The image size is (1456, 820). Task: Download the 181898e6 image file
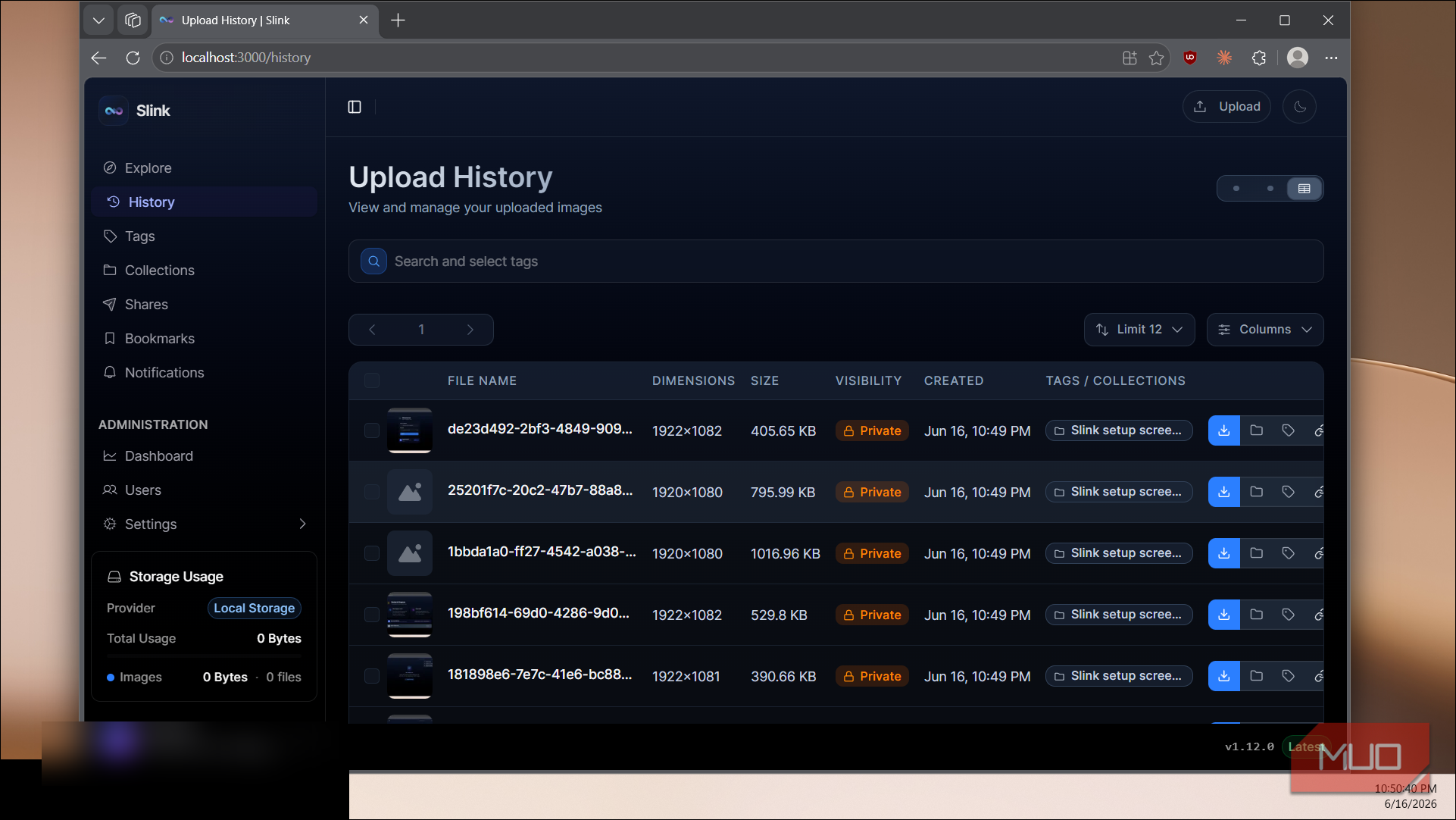(1224, 676)
